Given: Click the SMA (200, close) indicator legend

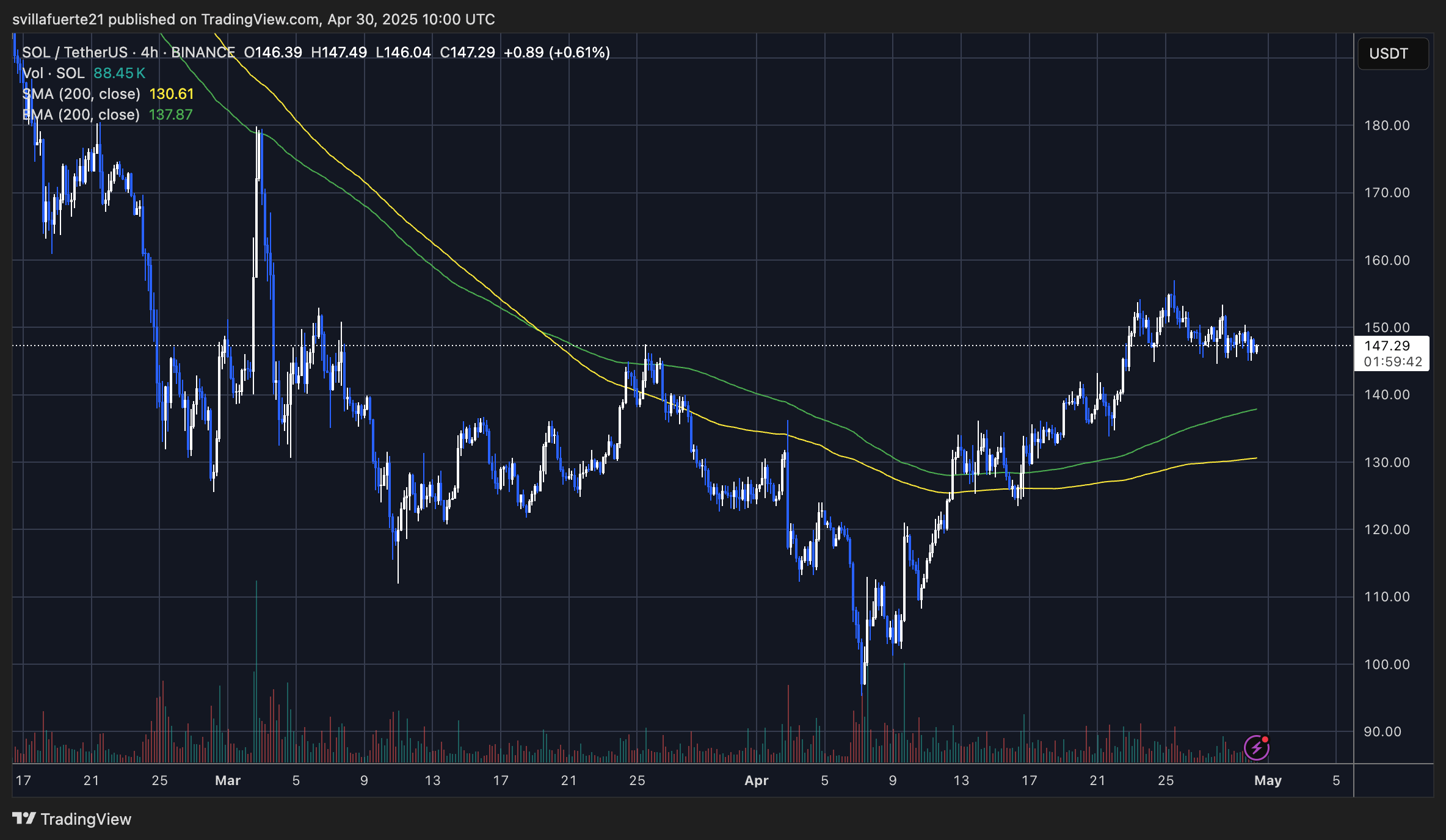Looking at the screenshot, I should tap(81, 94).
